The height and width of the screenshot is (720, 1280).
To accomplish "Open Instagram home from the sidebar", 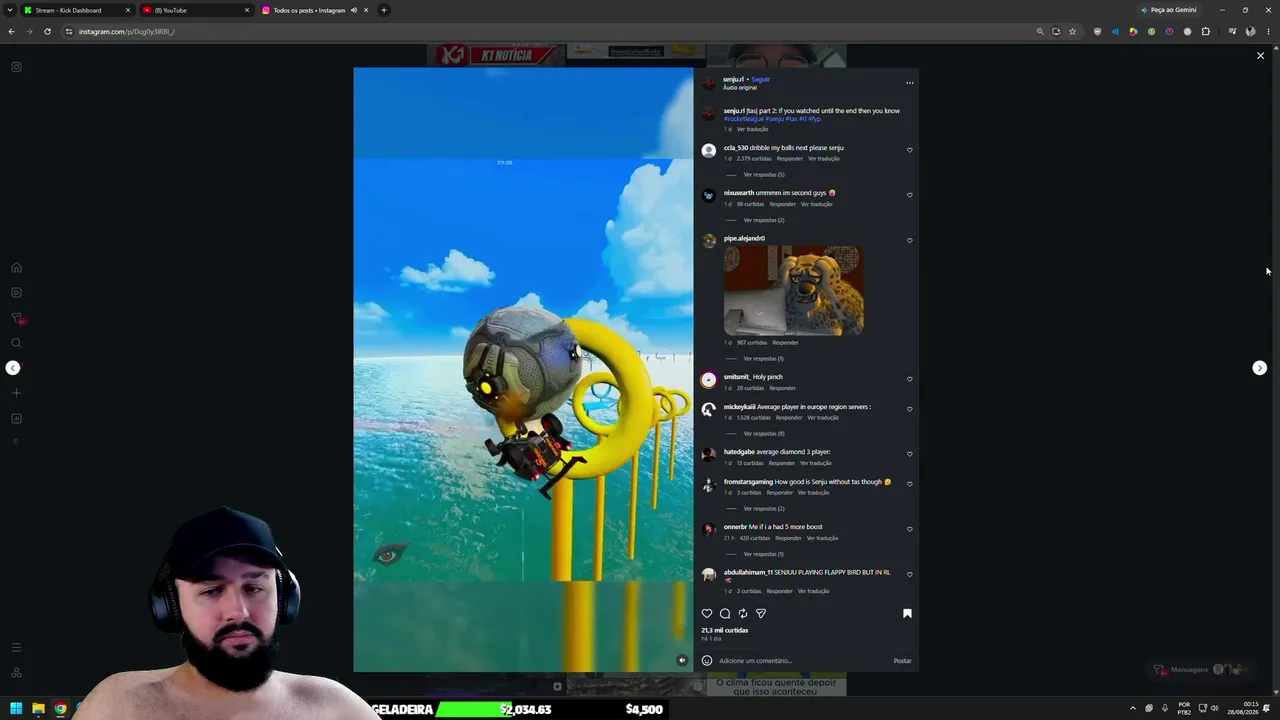I will 16,268.
